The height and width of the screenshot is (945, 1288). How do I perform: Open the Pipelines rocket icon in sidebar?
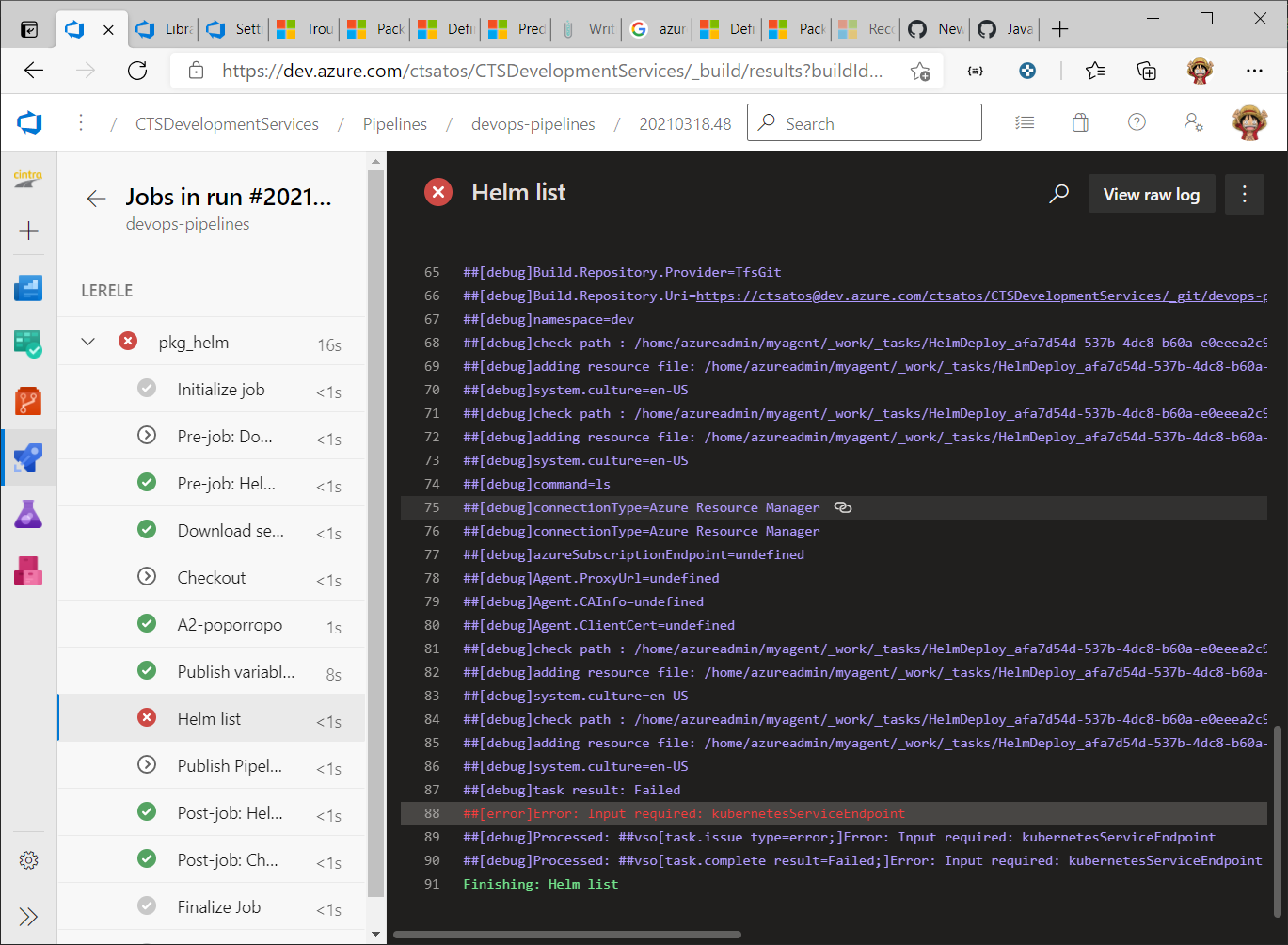pos(28,457)
